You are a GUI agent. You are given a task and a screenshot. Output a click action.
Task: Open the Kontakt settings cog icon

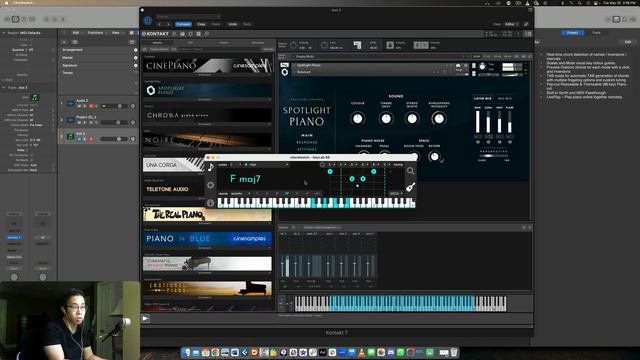click(x=191, y=34)
